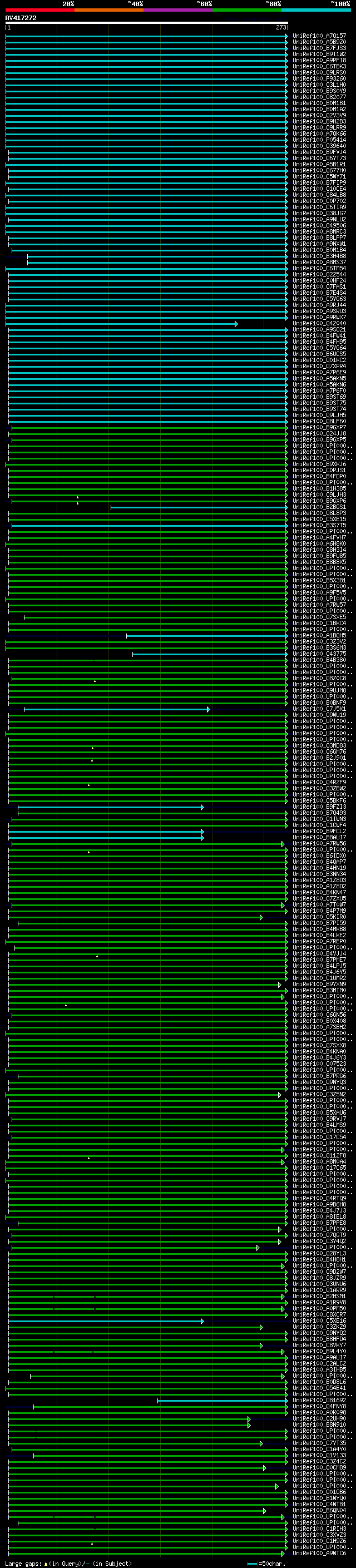356x1568 pixels.
Task: Click label UniRef100_C7J5K1
Action: pyautogui.click(x=319, y=709)
